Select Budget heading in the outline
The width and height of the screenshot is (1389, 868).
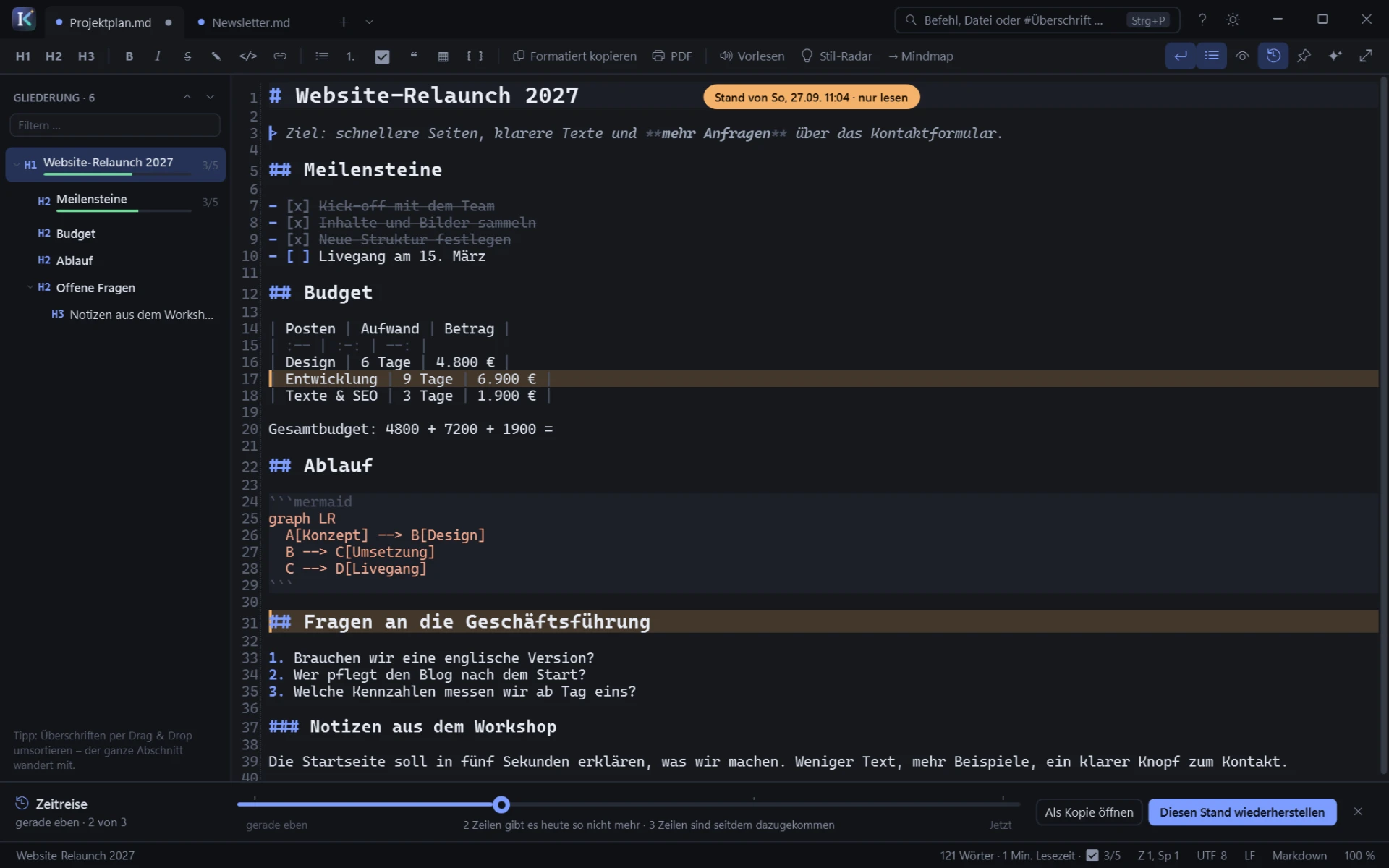pos(75,234)
